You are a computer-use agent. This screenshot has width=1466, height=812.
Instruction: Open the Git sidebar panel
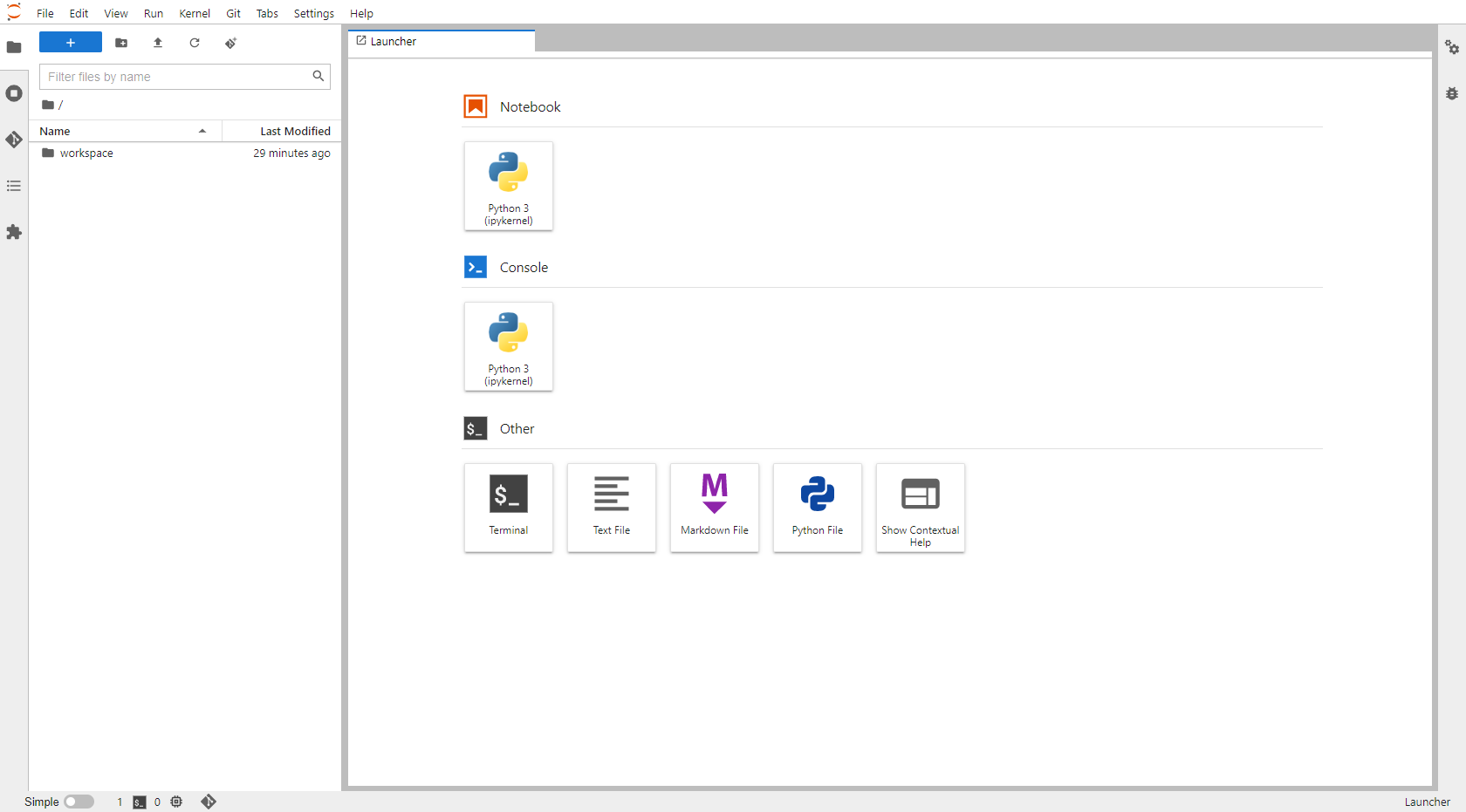pyautogui.click(x=14, y=140)
